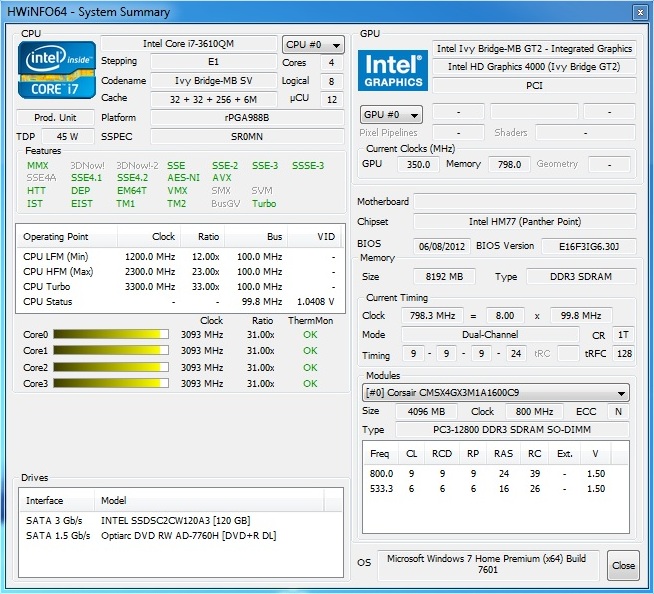Image resolution: width=654 pixels, height=594 pixels.
Task: Click the Model column header in Drives
Action: [209, 500]
